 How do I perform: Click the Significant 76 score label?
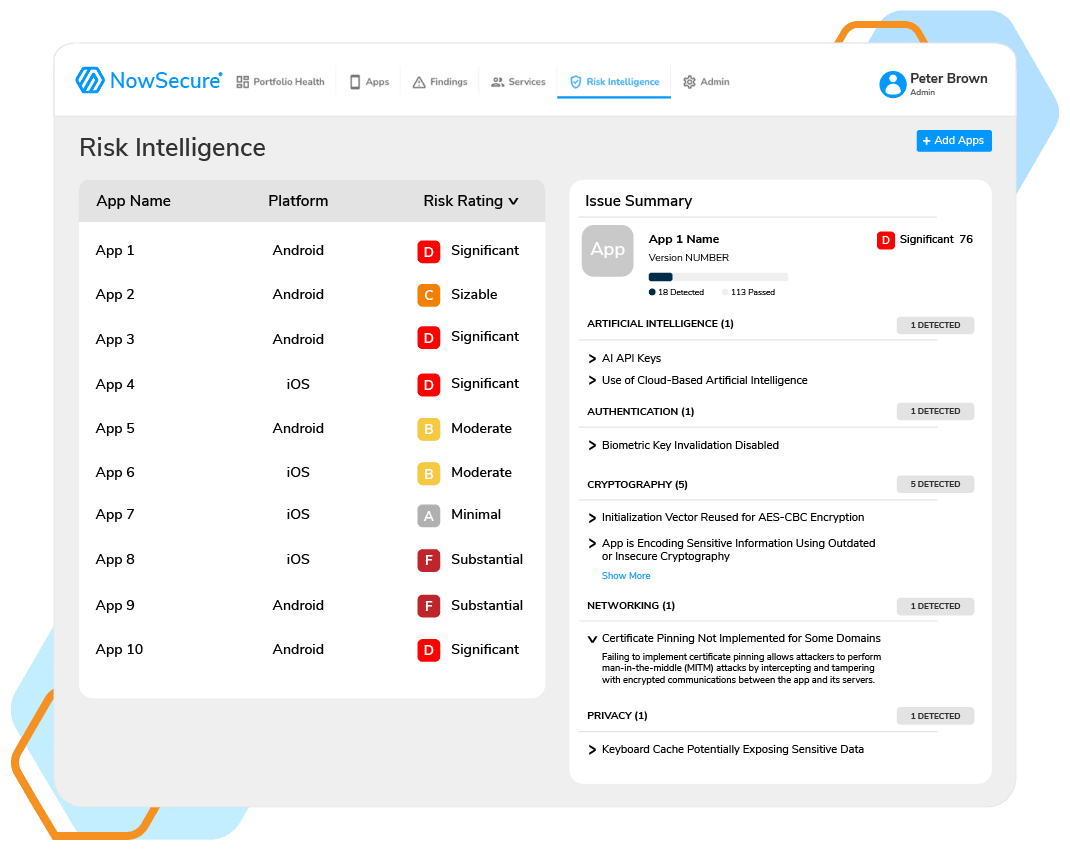coord(936,239)
